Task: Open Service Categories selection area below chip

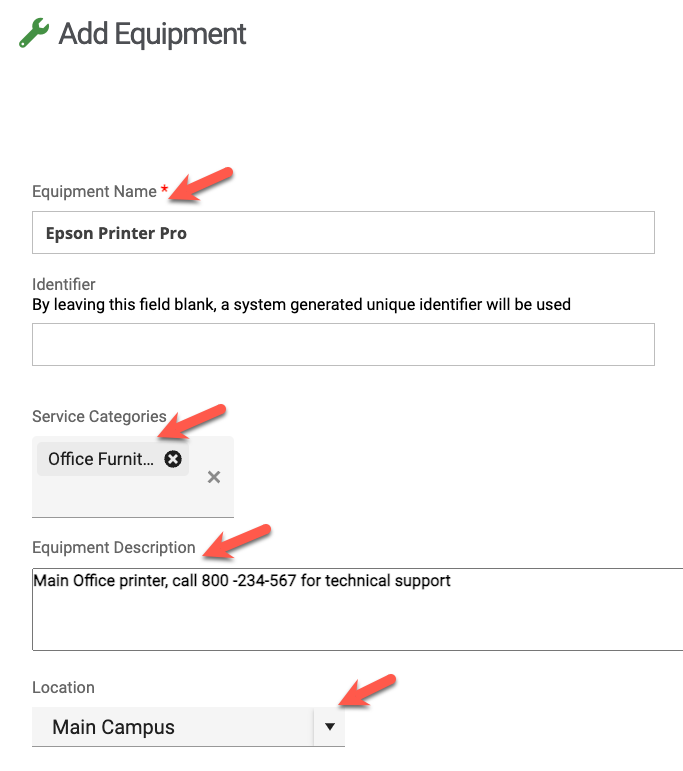Action: click(120, 497)
